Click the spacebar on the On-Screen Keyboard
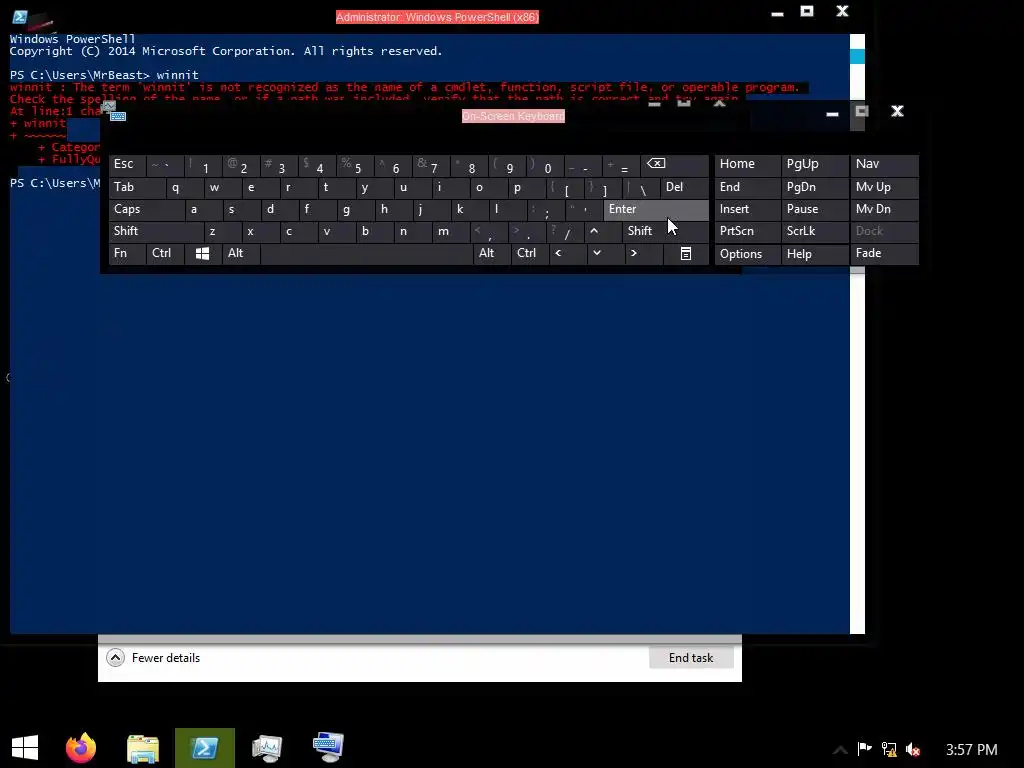This screenshot has height=768, width=1024. coord(366,253)
